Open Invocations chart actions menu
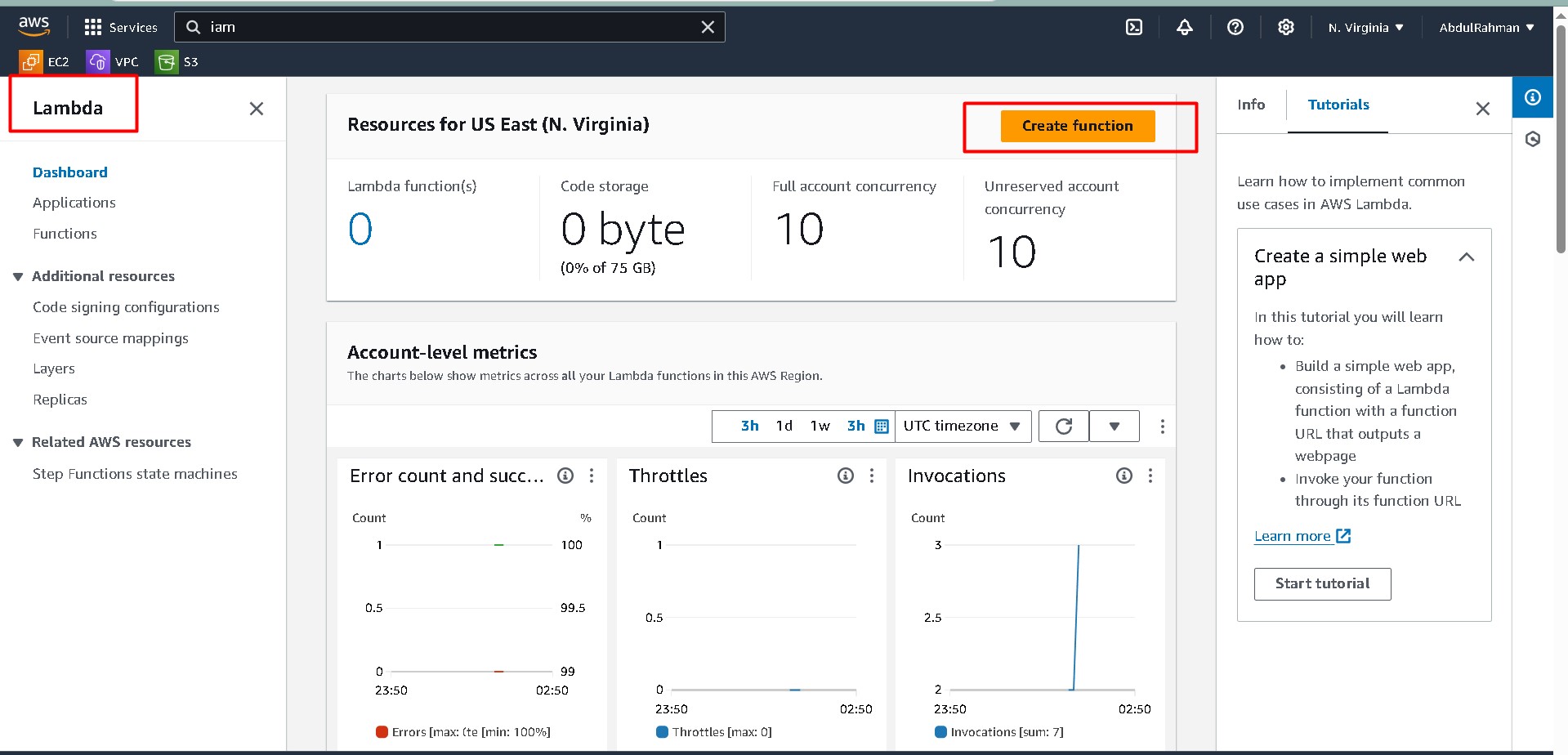Image resolution: width=1568 pixels, height=755 pixels. [1150, 476]
